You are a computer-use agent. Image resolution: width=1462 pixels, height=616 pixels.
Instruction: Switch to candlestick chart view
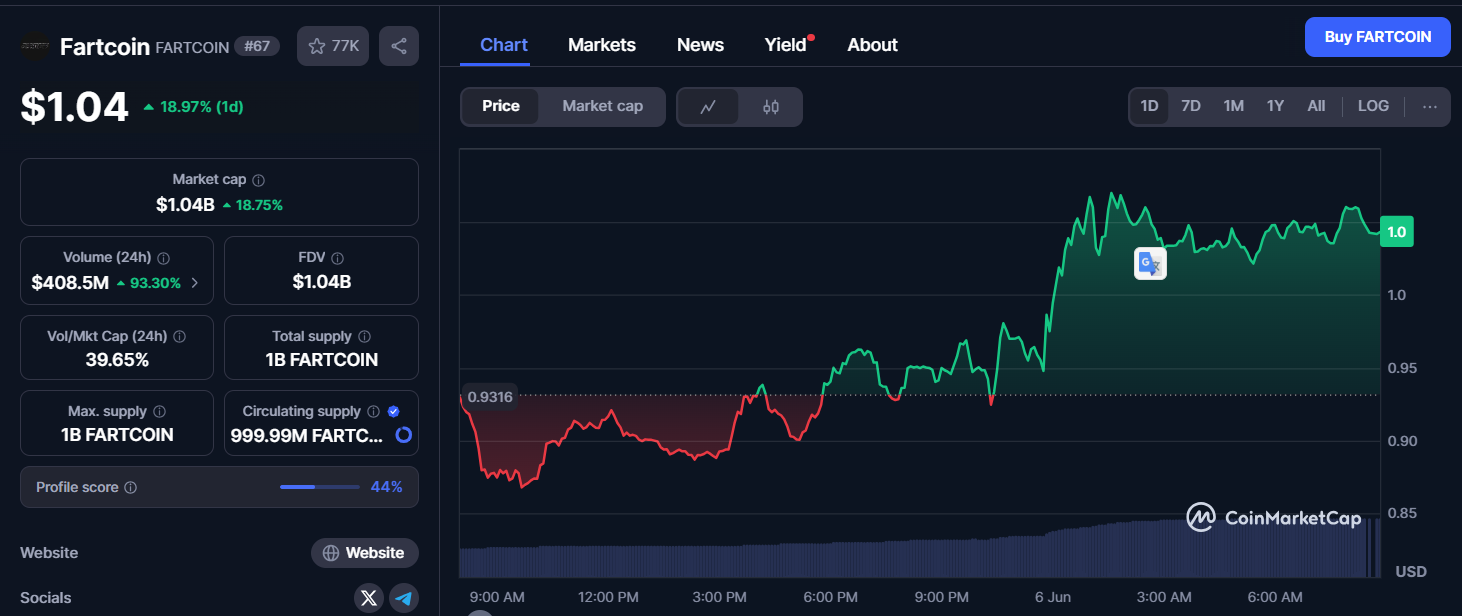pyautogui.click(x=769, y=106)
